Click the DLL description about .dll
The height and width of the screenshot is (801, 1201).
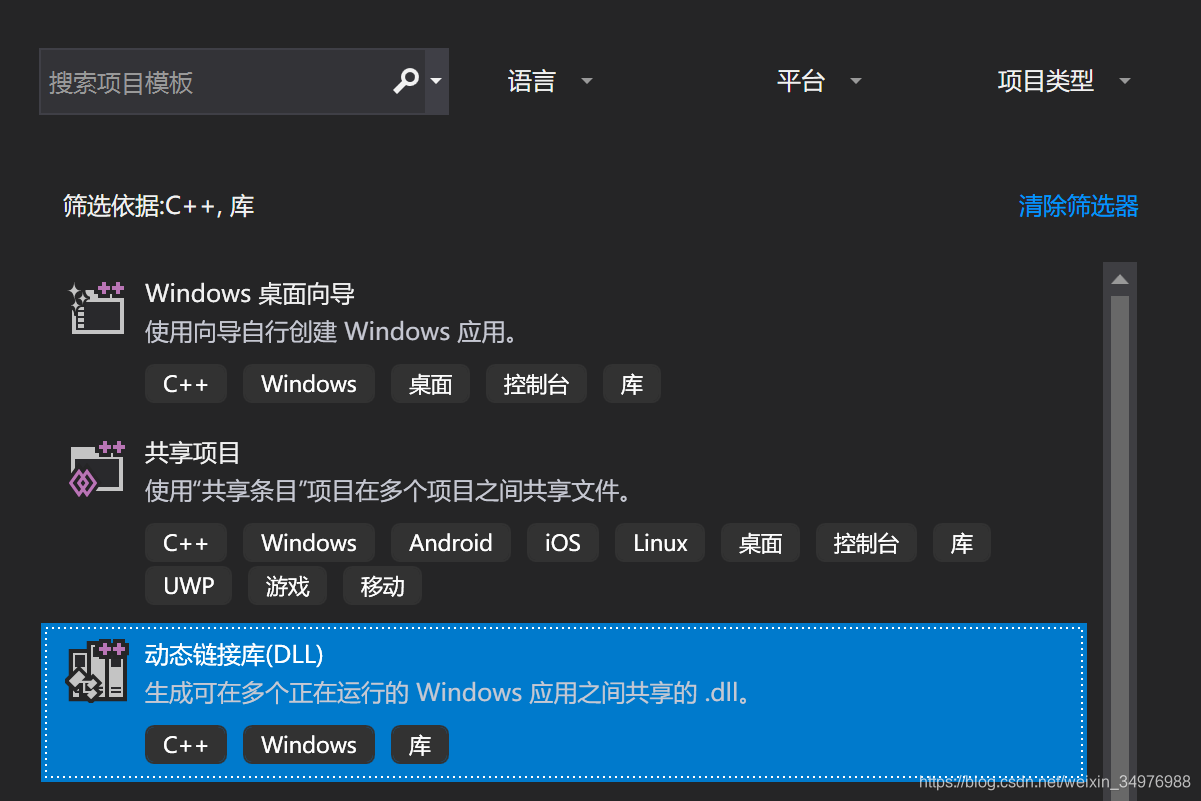click(448, 692)
